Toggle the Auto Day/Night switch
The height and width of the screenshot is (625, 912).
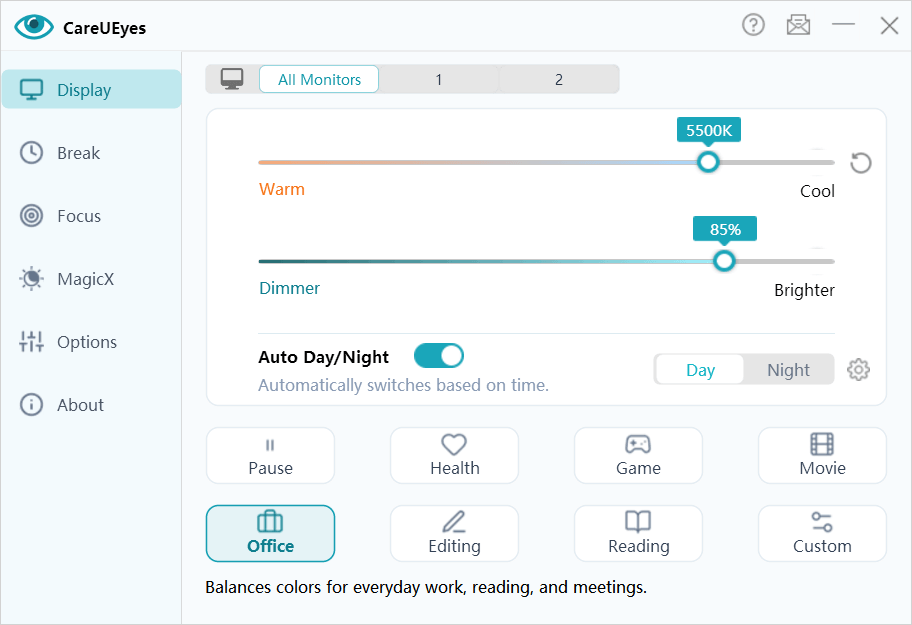pyautogui.click(x=439, y=356)
